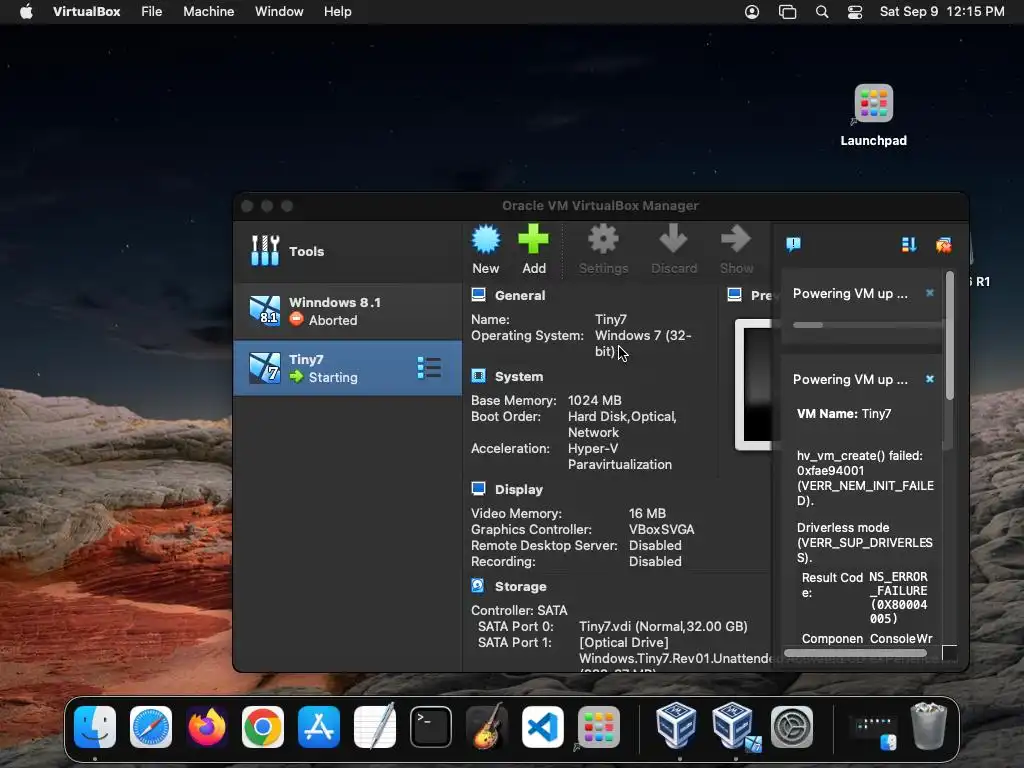Image resolution: width=1024 pixels, height=768 pixels.
Task: Open the Storage settings header link
Action: pos(520,586)
